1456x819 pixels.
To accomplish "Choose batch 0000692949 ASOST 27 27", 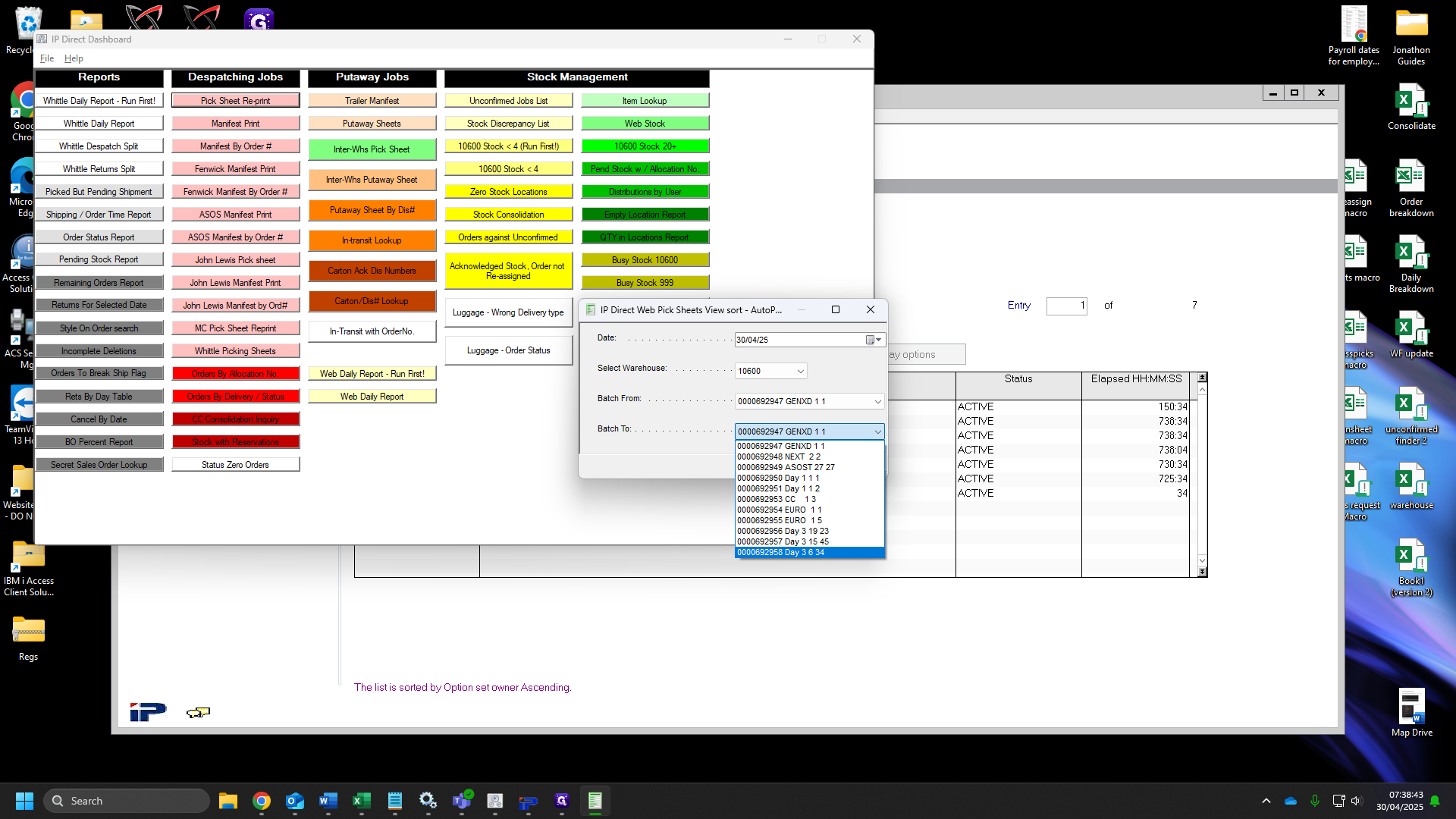I will point(809,467).
